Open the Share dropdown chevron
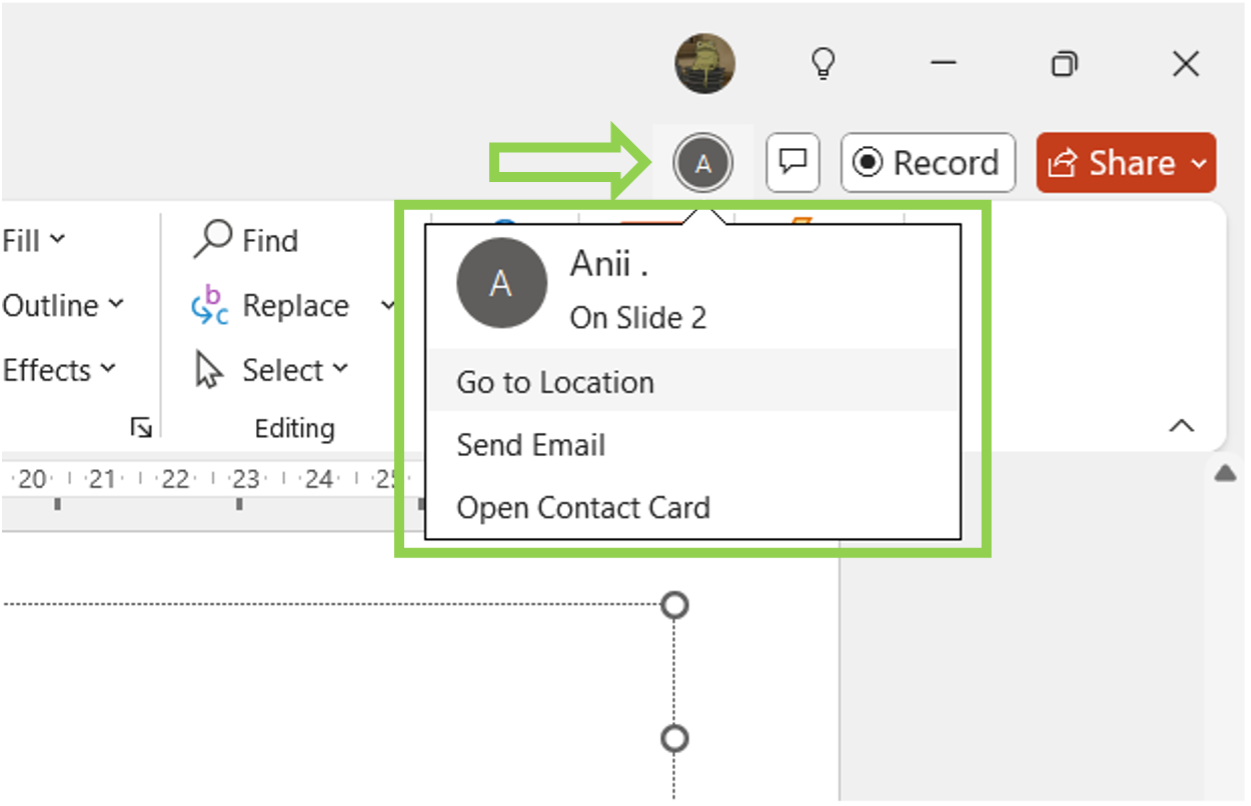Viewport: 1251px width, 806px height. click(1200, 163)
